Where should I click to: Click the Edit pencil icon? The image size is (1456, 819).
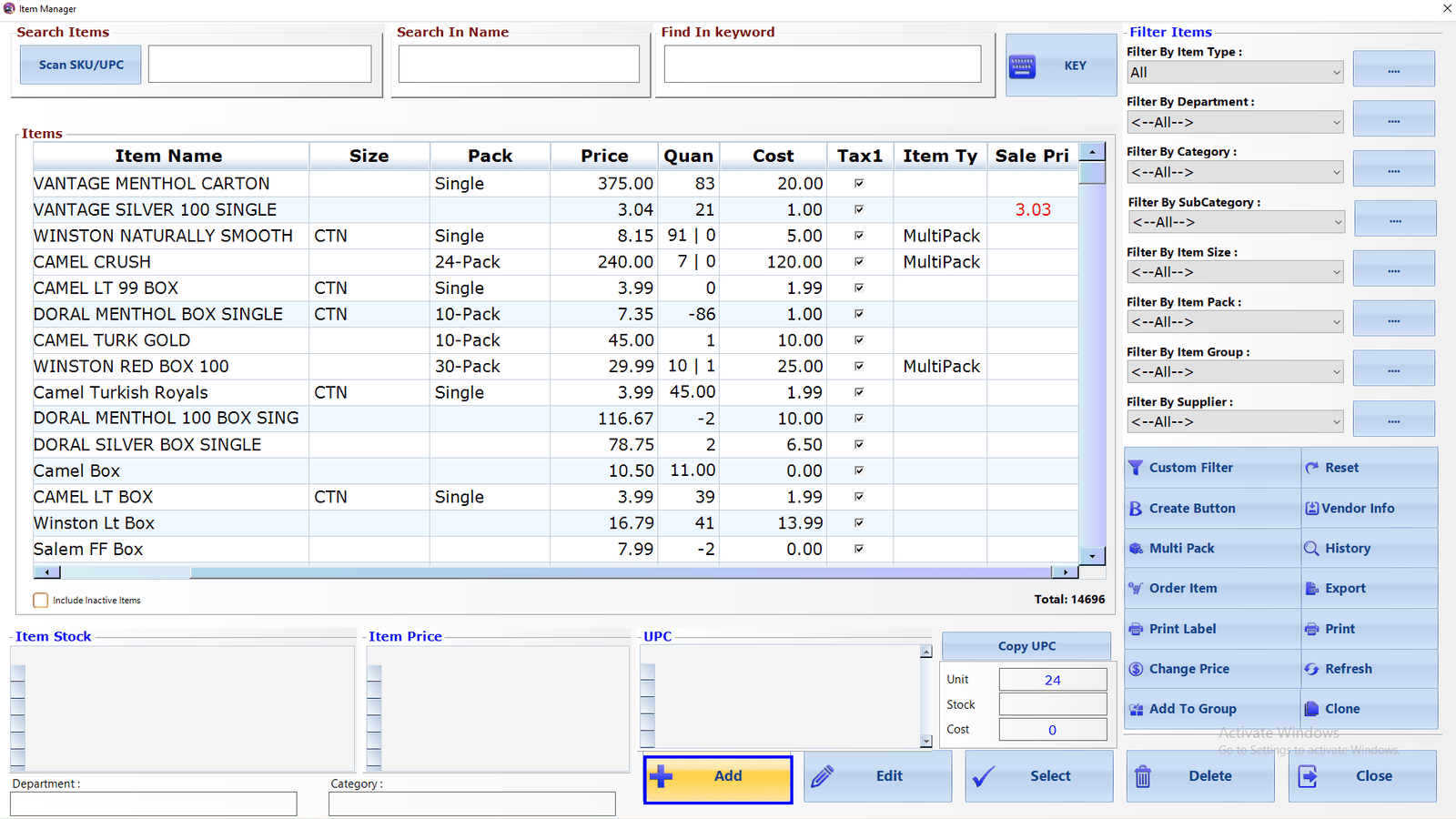click(823, 776)
